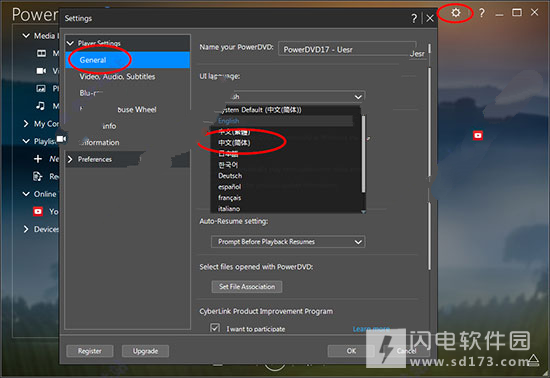Toggle I want to participate checkbox
Image resolution: width=550 pixels, height=378 pixels.
pos(215,328)
